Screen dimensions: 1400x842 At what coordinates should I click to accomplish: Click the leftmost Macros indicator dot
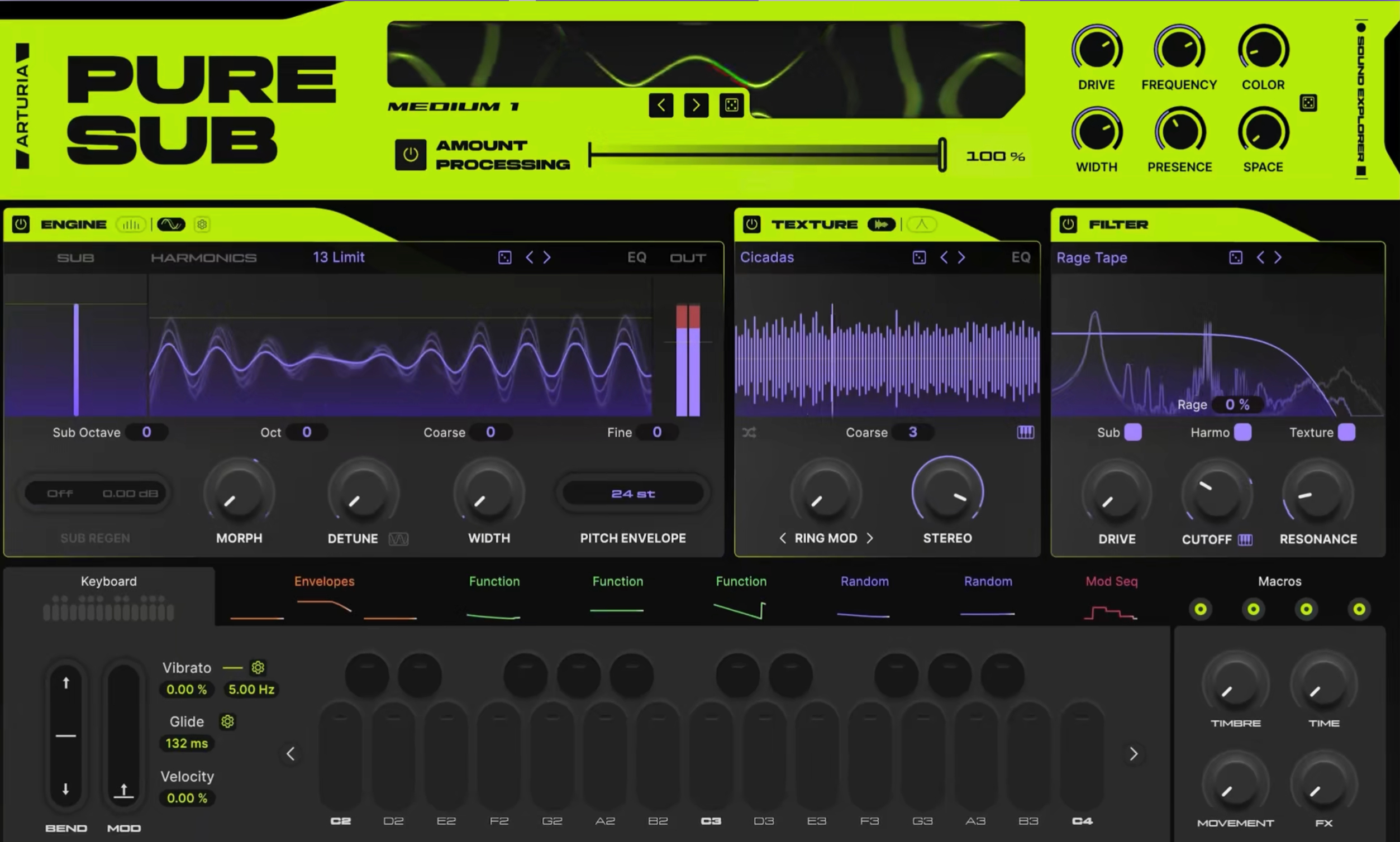click(x=1200, y=609)
